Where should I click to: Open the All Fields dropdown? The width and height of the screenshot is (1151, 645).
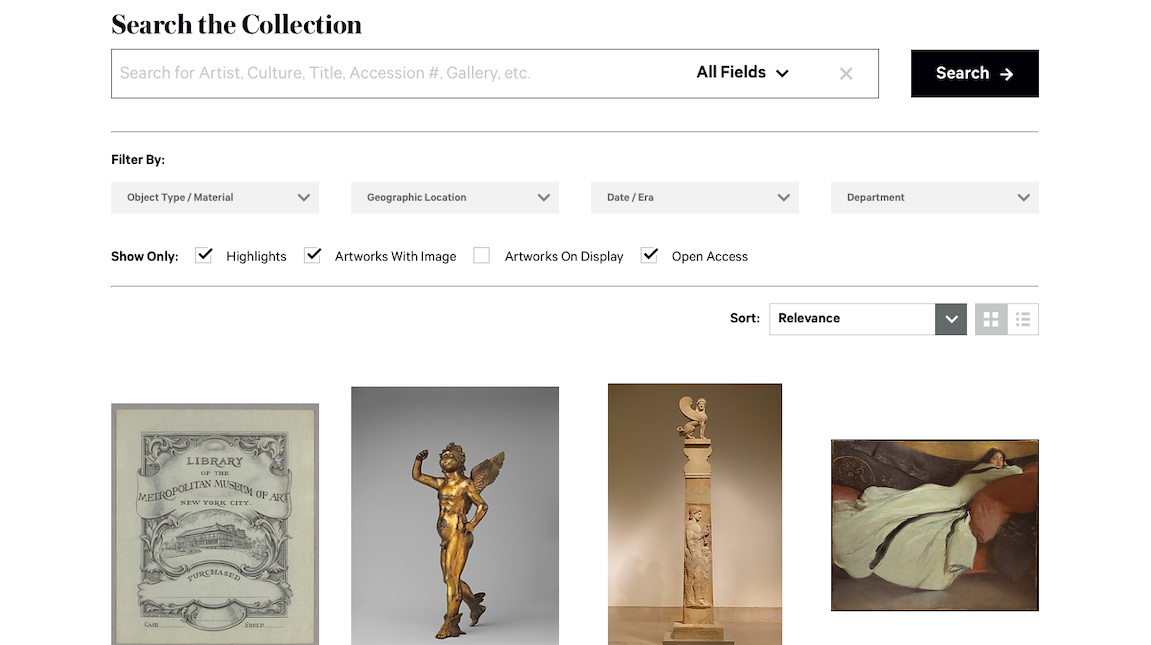(742, 73)
